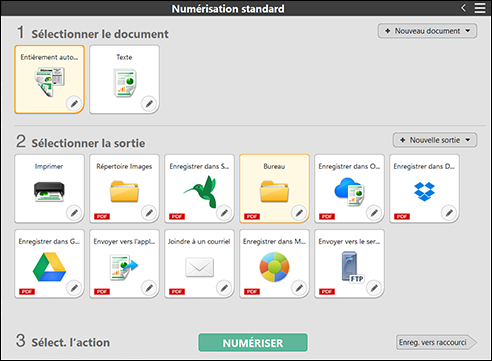Open the Nouveau document dropdown

(x=427, y=31)
